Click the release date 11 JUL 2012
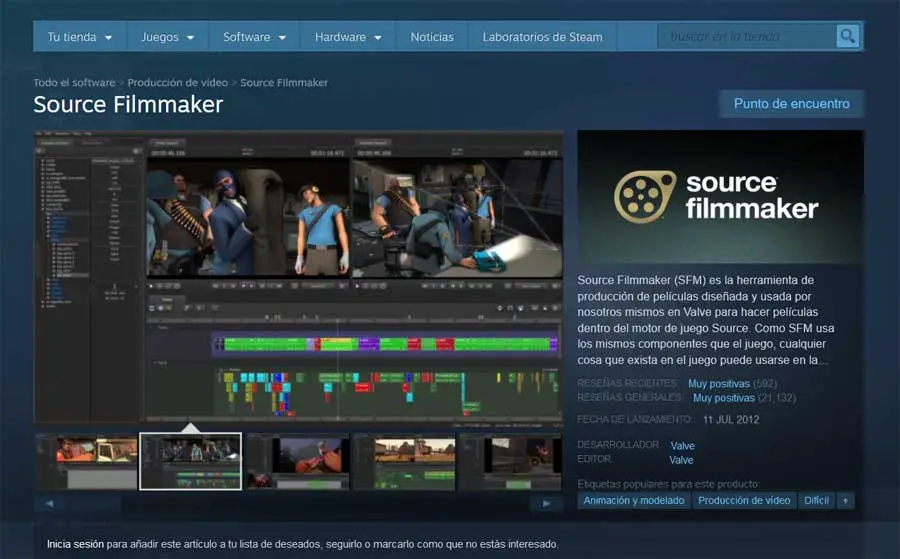 pyautogui.click(x=731, y=420)
